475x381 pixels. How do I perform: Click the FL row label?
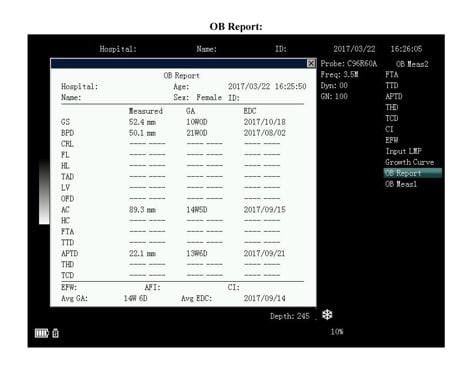(65, 155)
